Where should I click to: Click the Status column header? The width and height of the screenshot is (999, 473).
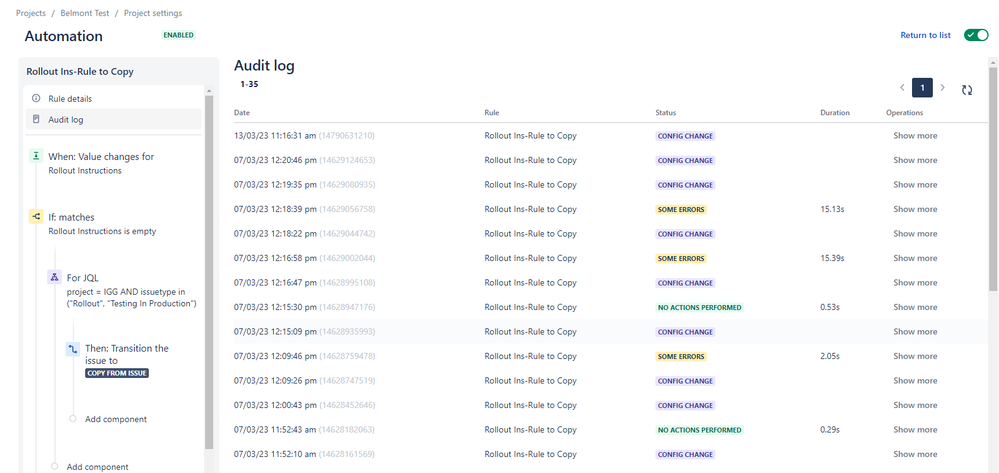click(x=666, y=113)
